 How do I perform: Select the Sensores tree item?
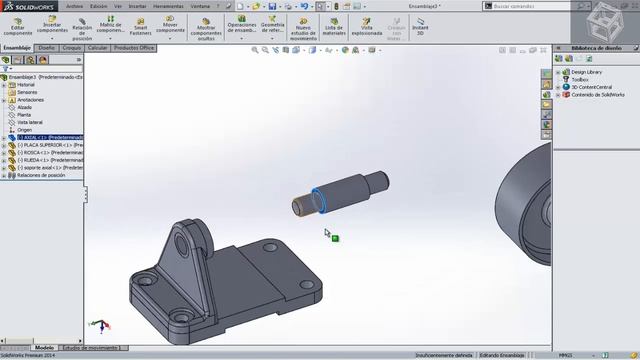click(x=27, y=92)
